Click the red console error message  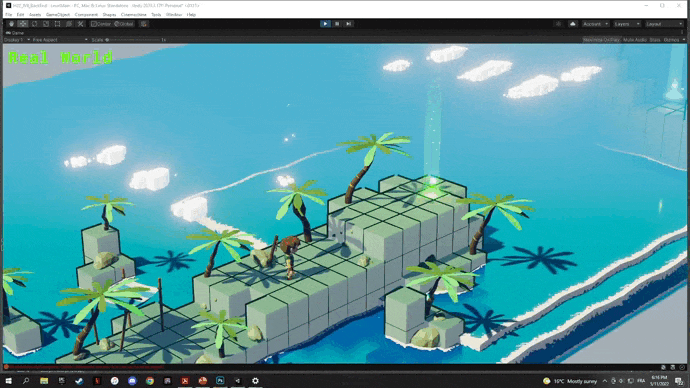point(87,367)
